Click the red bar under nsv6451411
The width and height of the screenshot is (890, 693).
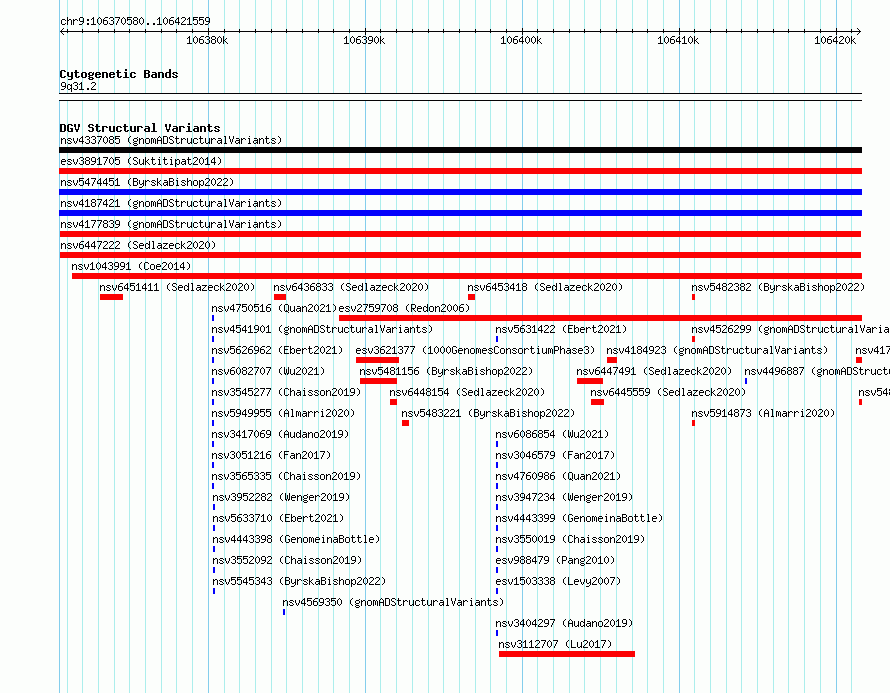pos(111,297)
